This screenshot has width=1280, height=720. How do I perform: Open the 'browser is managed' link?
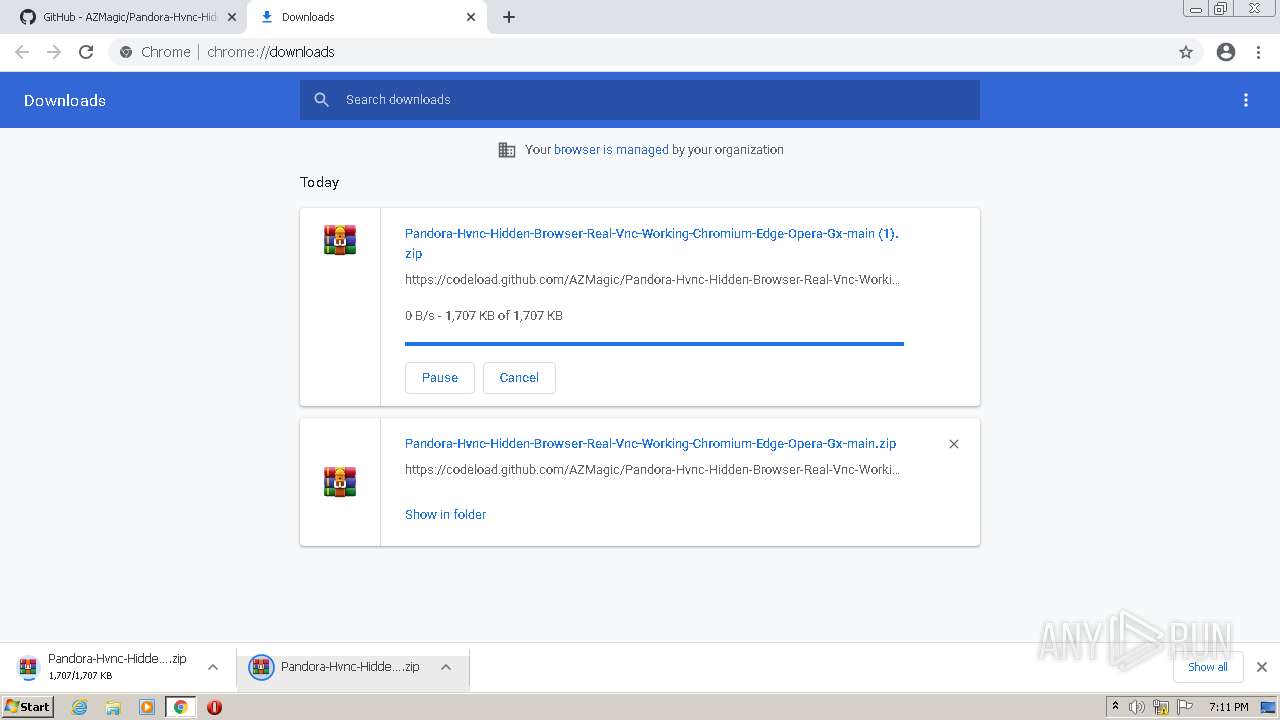click(611, 150)
